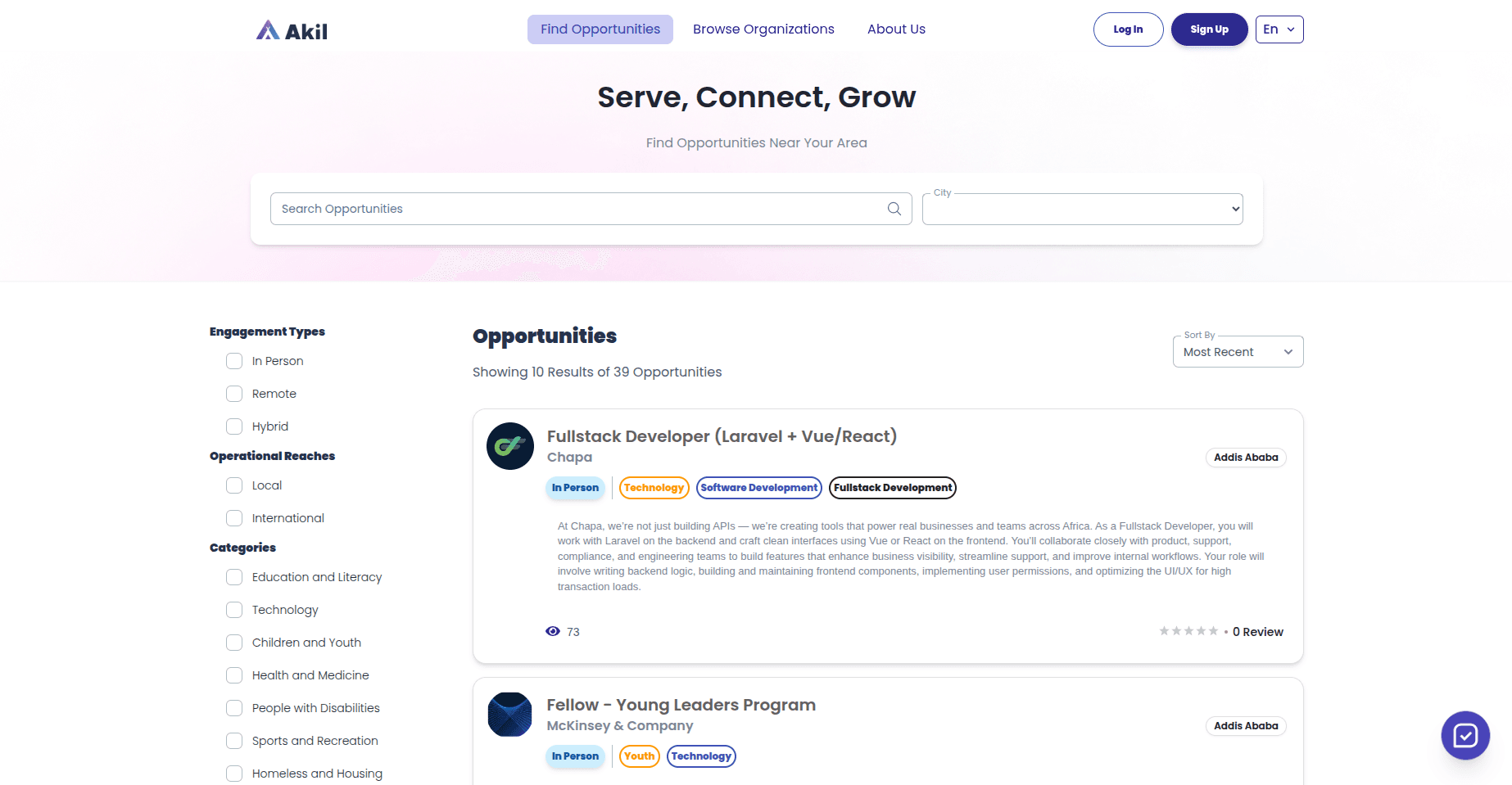Image resolution: width=1512 pixels, height=785 pixels.
Task: Click the Chapa organization name
Action: (x=569, y=458)
